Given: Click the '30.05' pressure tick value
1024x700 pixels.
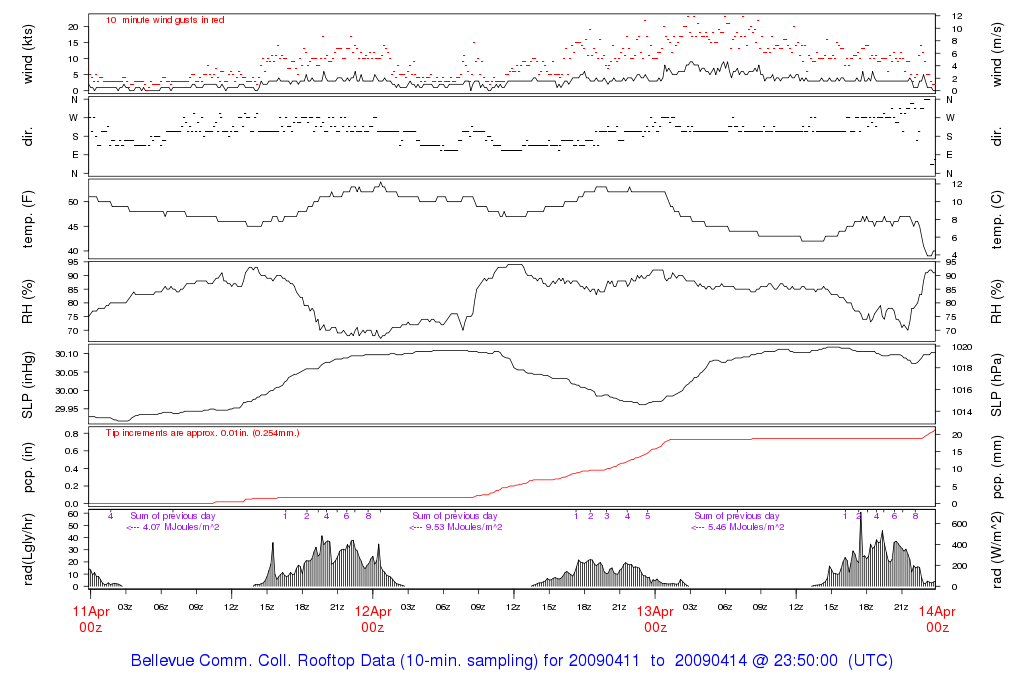Looking at the screenshot, I should (x=67, y=373).
